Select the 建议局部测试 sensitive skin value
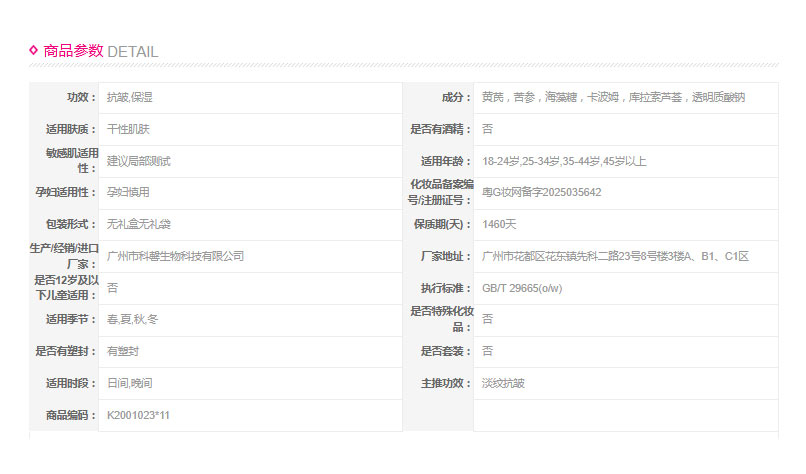The width and height of the screenshot is (806, 474). point(139,161)
